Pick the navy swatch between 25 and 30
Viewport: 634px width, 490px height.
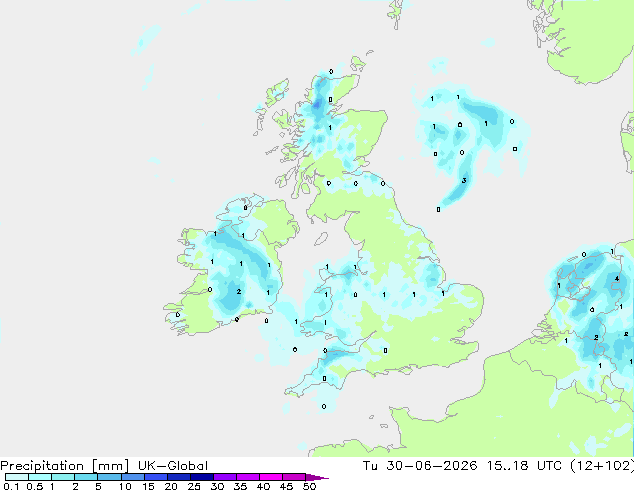pyautogui.click(x=201, y=477)
